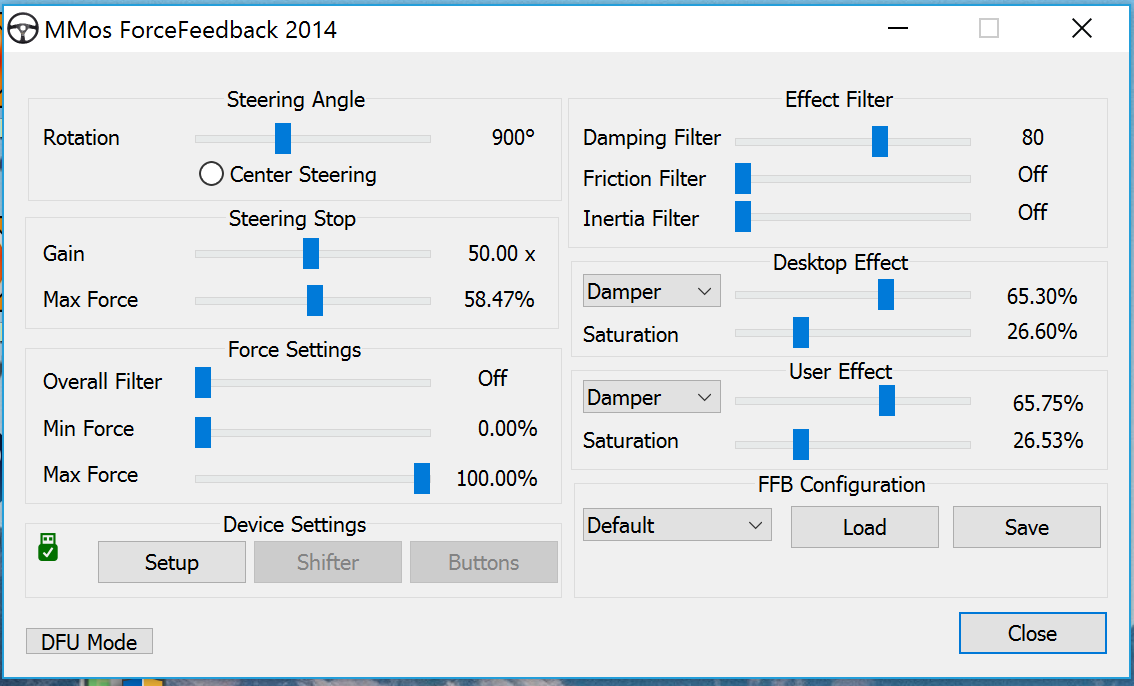The image size is (1134, 686).
Task: Click the steering wheel app icon in title bar
Action: [22, 30]
